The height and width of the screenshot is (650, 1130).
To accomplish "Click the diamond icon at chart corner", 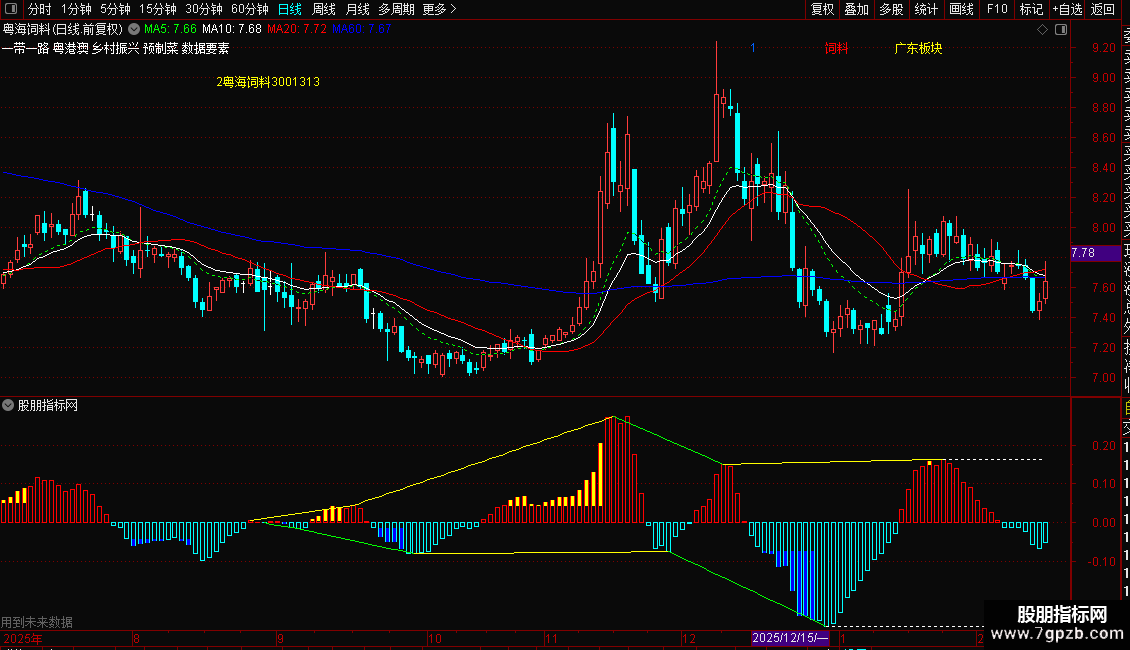I will click(1042, 29).
